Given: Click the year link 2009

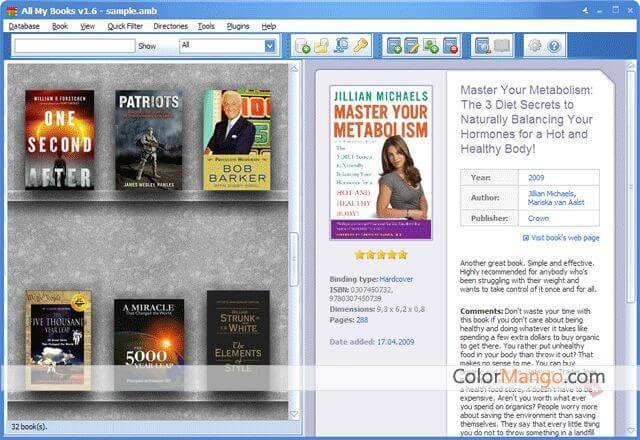Looking at the screenshot, I should tap(536, 178).
